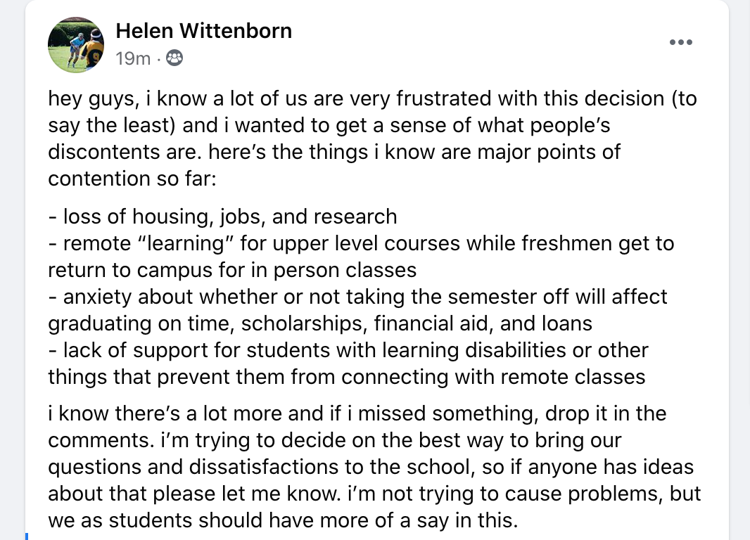
Task: Click the lack of support for students line
Action: click(348, 351)
